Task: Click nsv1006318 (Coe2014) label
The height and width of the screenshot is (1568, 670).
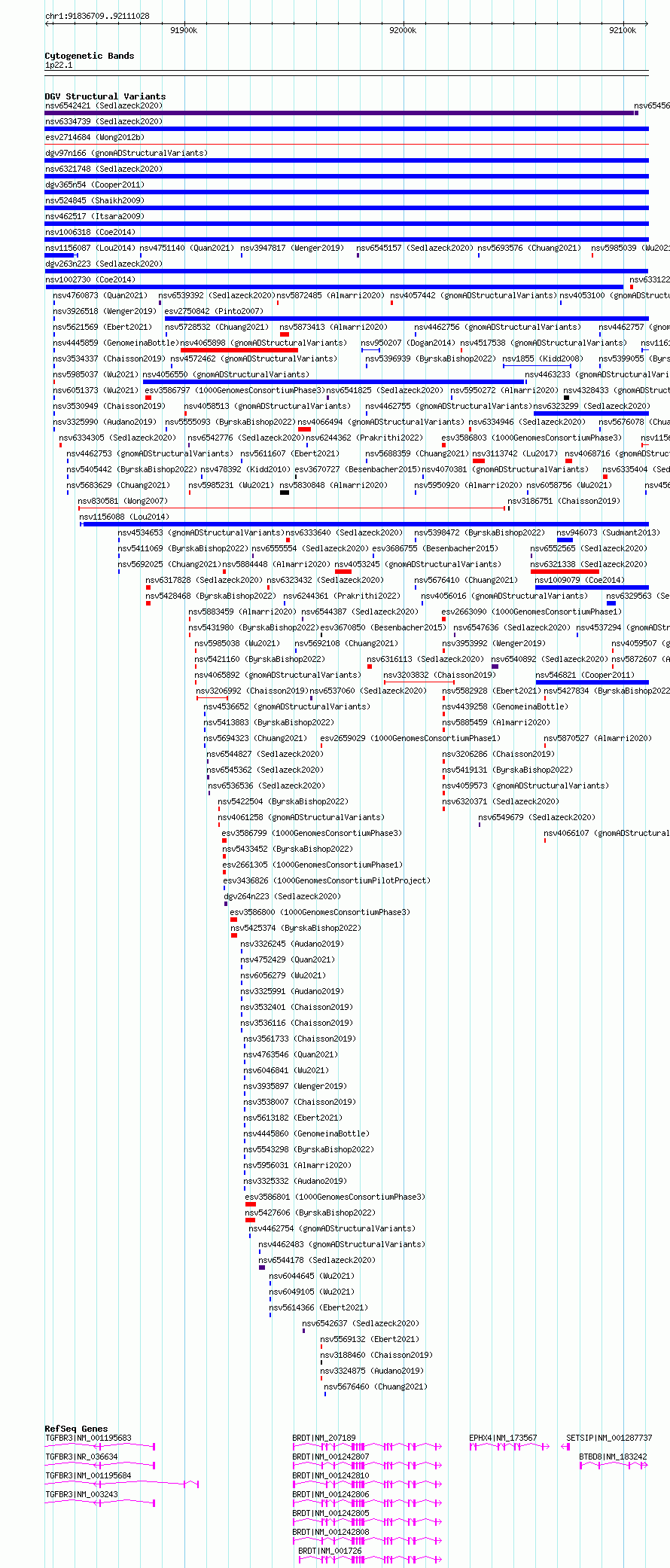Action: click(90, 232)
